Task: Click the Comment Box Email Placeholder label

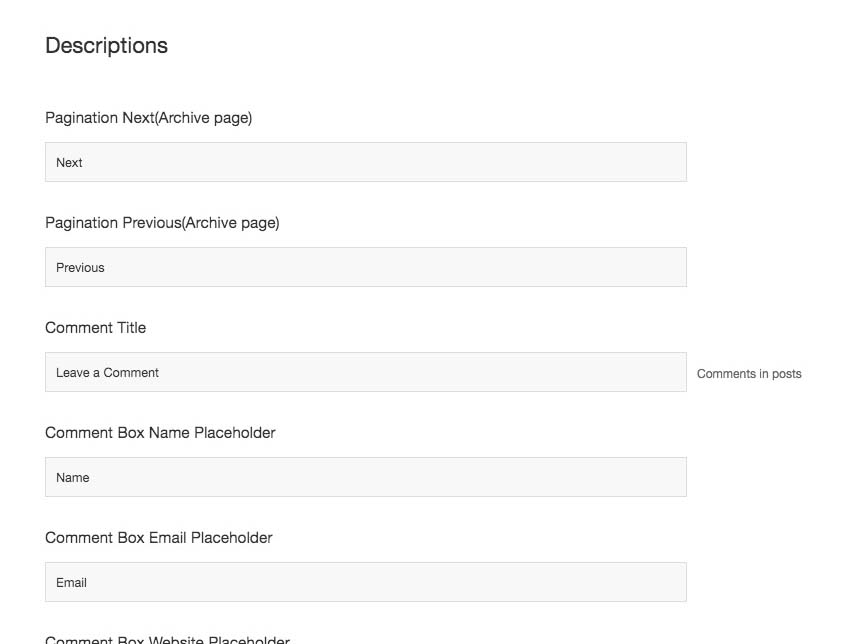Action: click(x=159, y=538)
